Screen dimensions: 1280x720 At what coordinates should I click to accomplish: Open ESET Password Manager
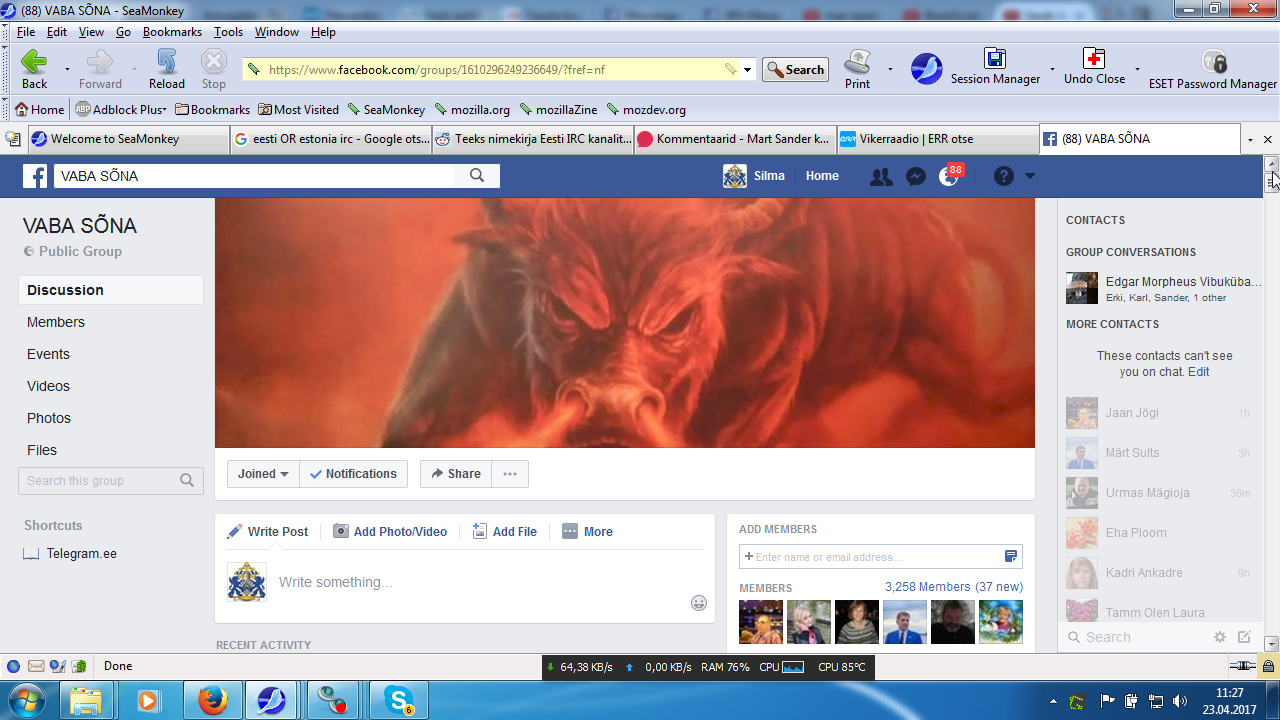pyautogui.click(x=1213, y=69)
